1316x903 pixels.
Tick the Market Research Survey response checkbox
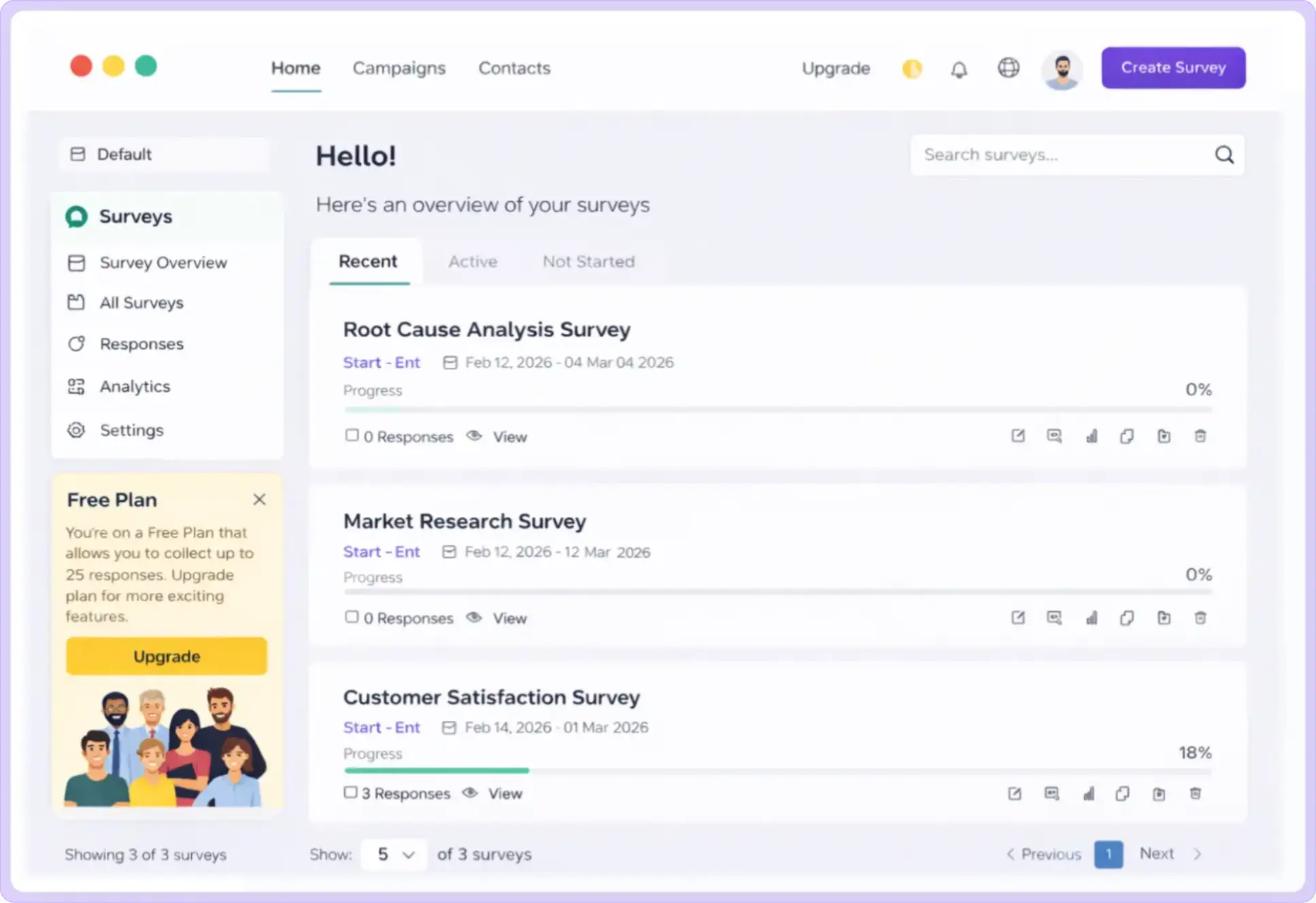[x=352, y=617]
